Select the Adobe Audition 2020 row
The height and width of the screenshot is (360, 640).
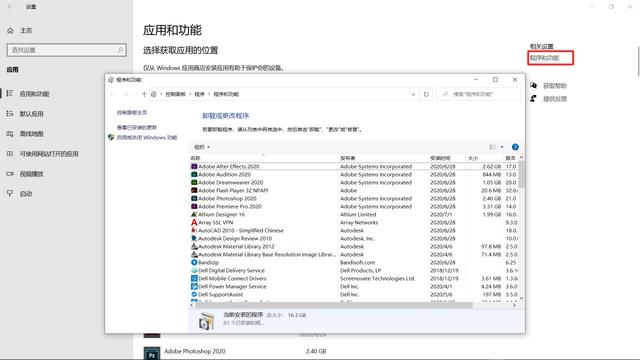354,174
